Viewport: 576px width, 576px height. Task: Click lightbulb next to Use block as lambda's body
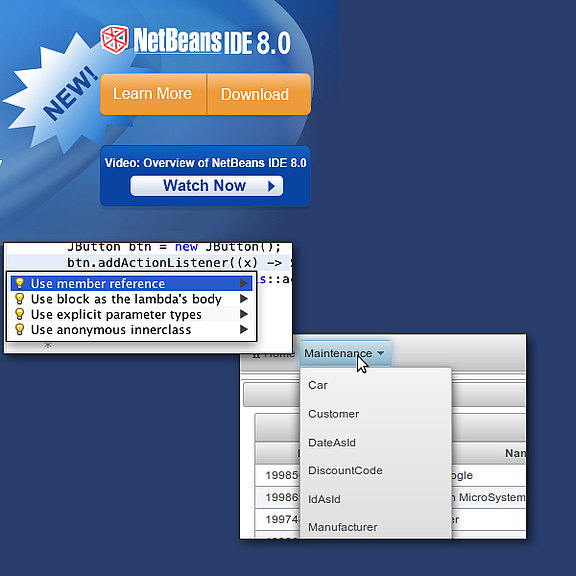(x=20, y=299)
